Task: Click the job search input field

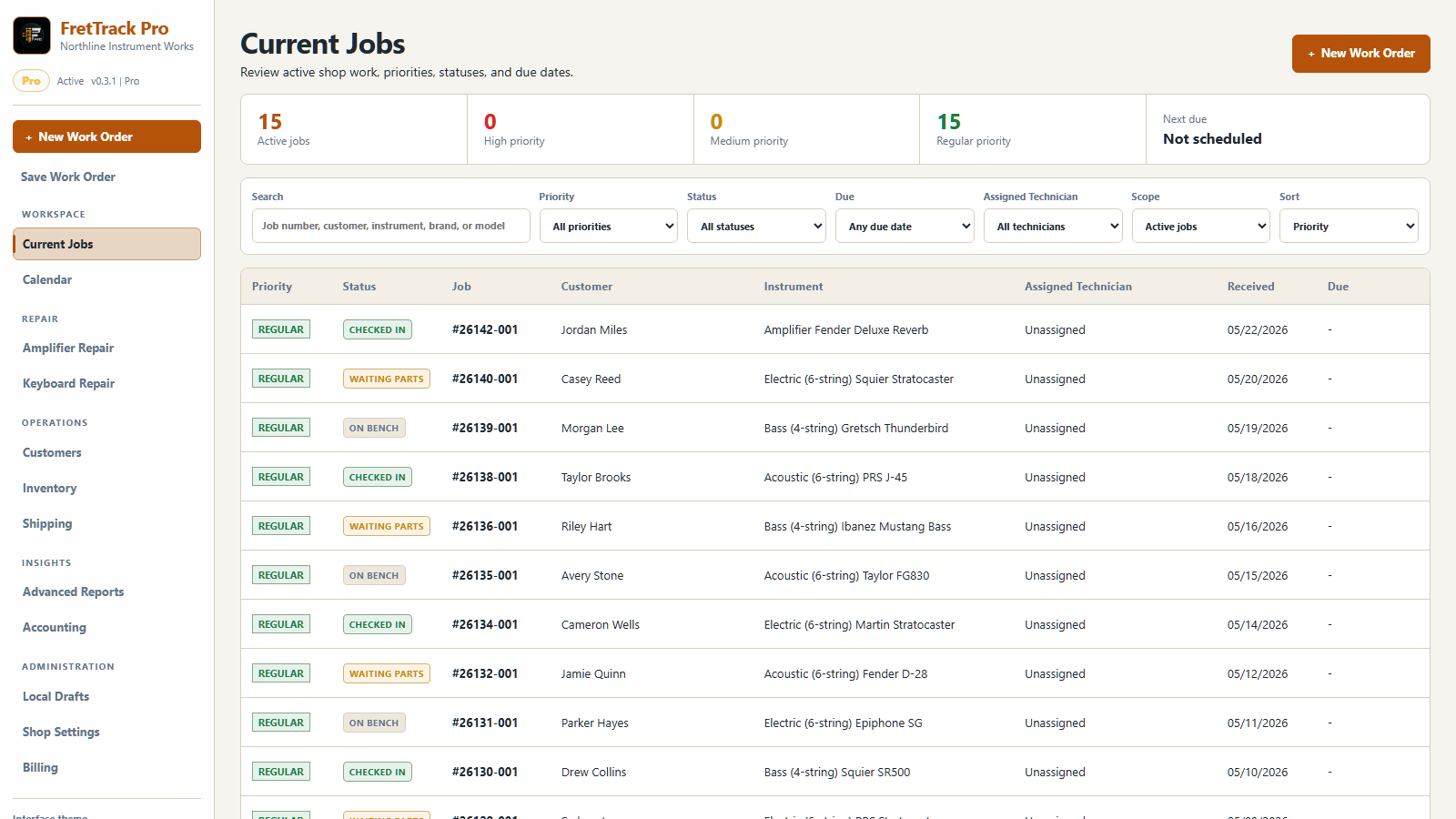Action: (391, 226)
